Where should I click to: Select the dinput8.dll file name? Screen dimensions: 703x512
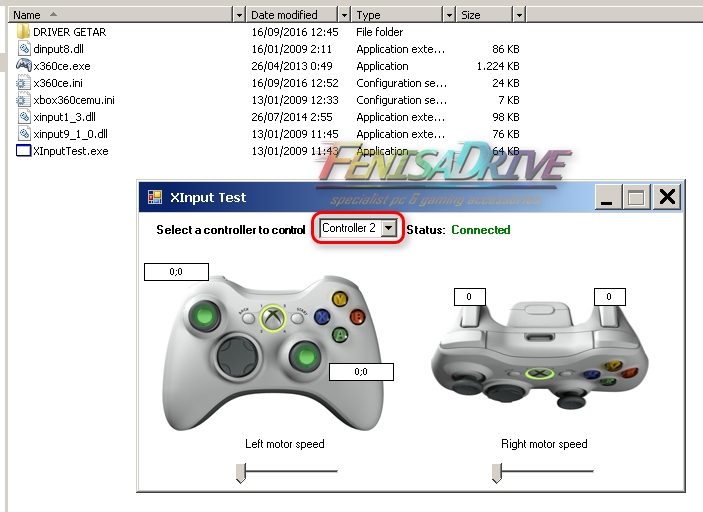click(58, 49)
